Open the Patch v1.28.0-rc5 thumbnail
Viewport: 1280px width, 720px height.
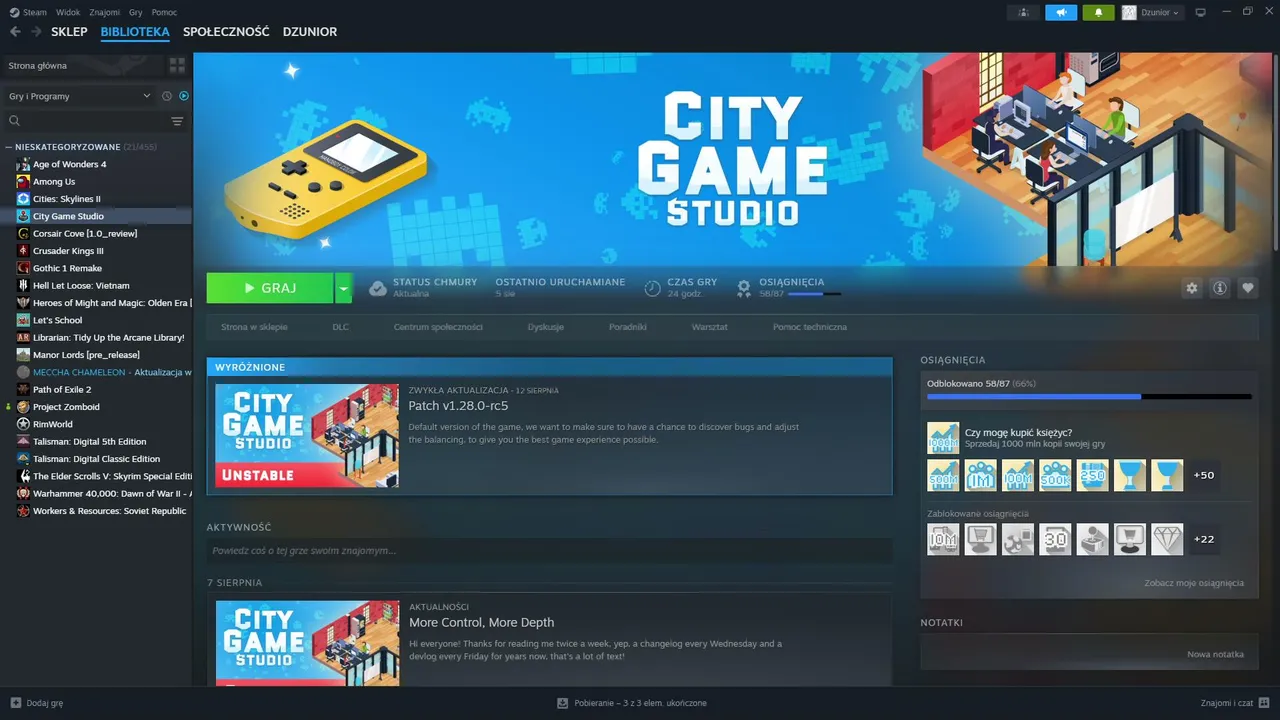[307, 436]
